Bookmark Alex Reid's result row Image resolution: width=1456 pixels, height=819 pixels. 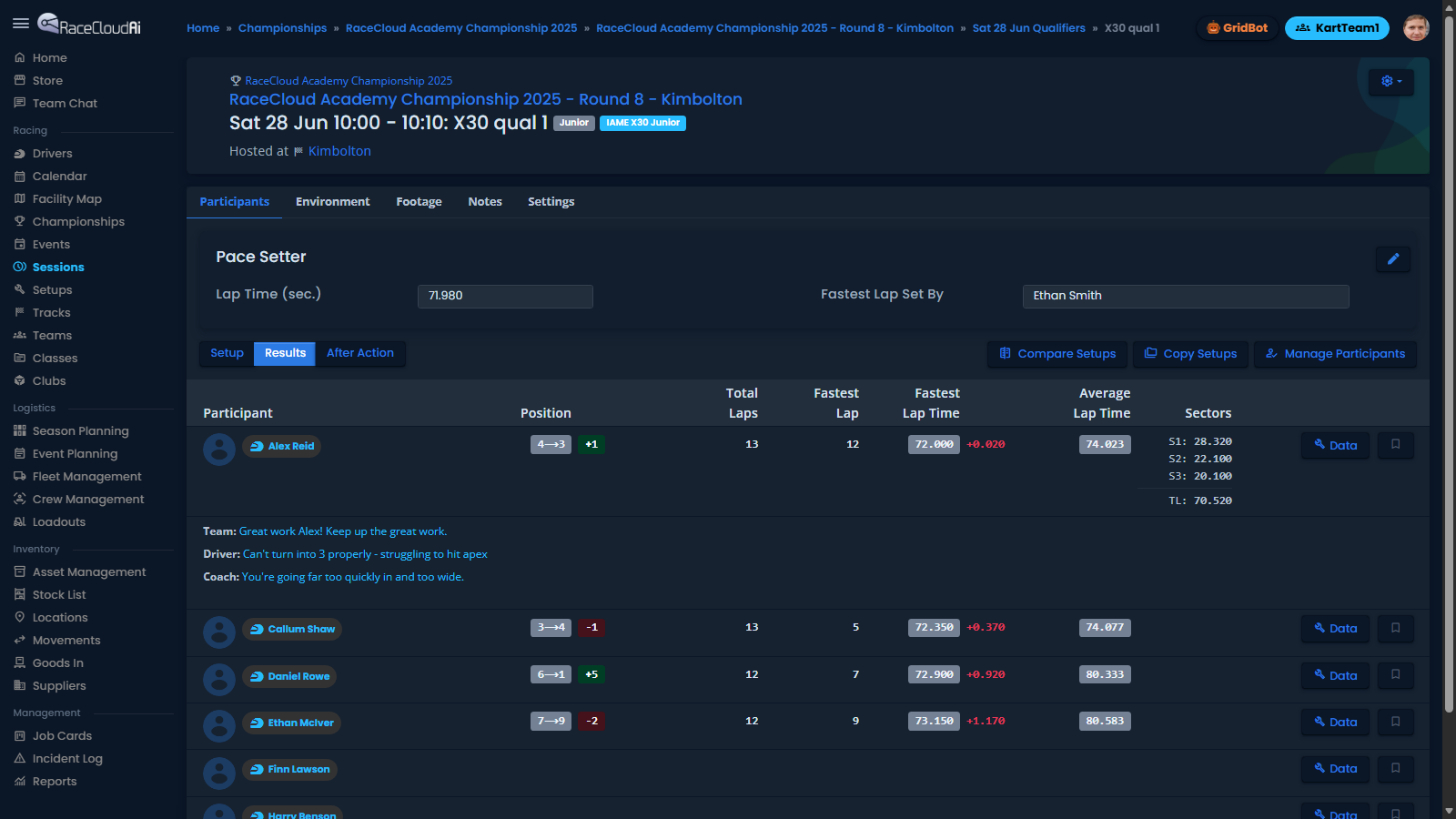coord(1395,445)
